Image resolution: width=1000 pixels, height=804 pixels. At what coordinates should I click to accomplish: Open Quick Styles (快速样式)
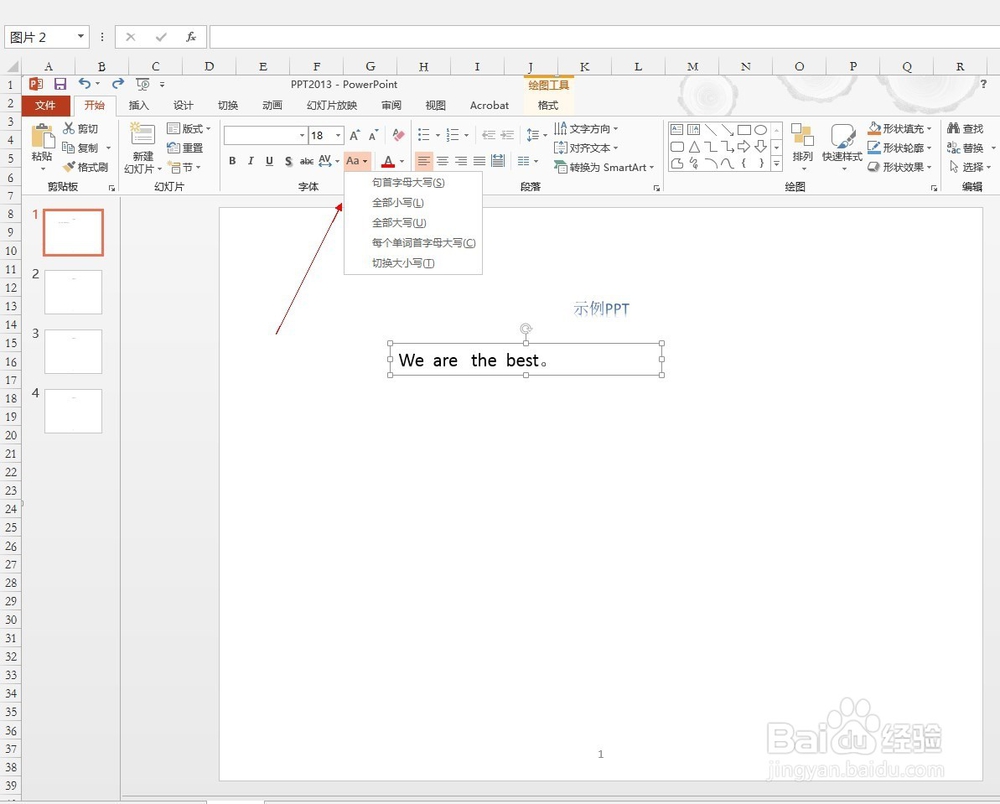[842, 147]
